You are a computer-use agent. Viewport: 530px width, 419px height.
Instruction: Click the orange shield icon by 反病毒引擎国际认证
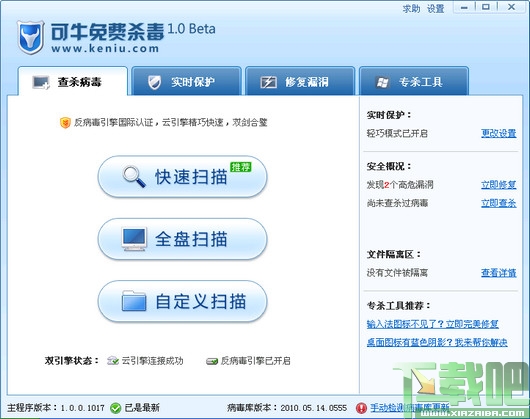(x=65, y=122)
